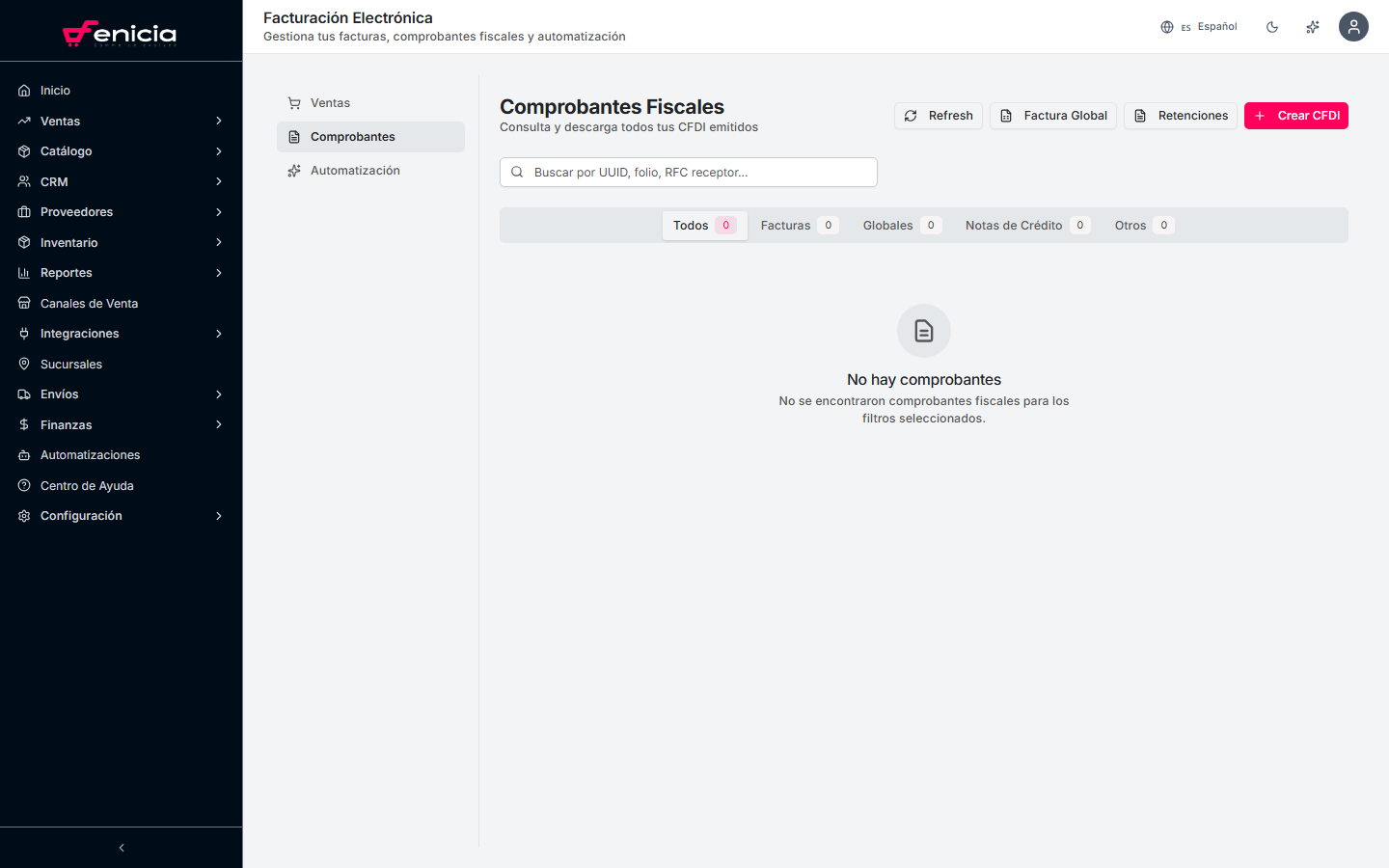The height and width of the screenshot is (868, 1389).
Task: Select the Catálogo icon in the sidebar
Action: (23, 150)
